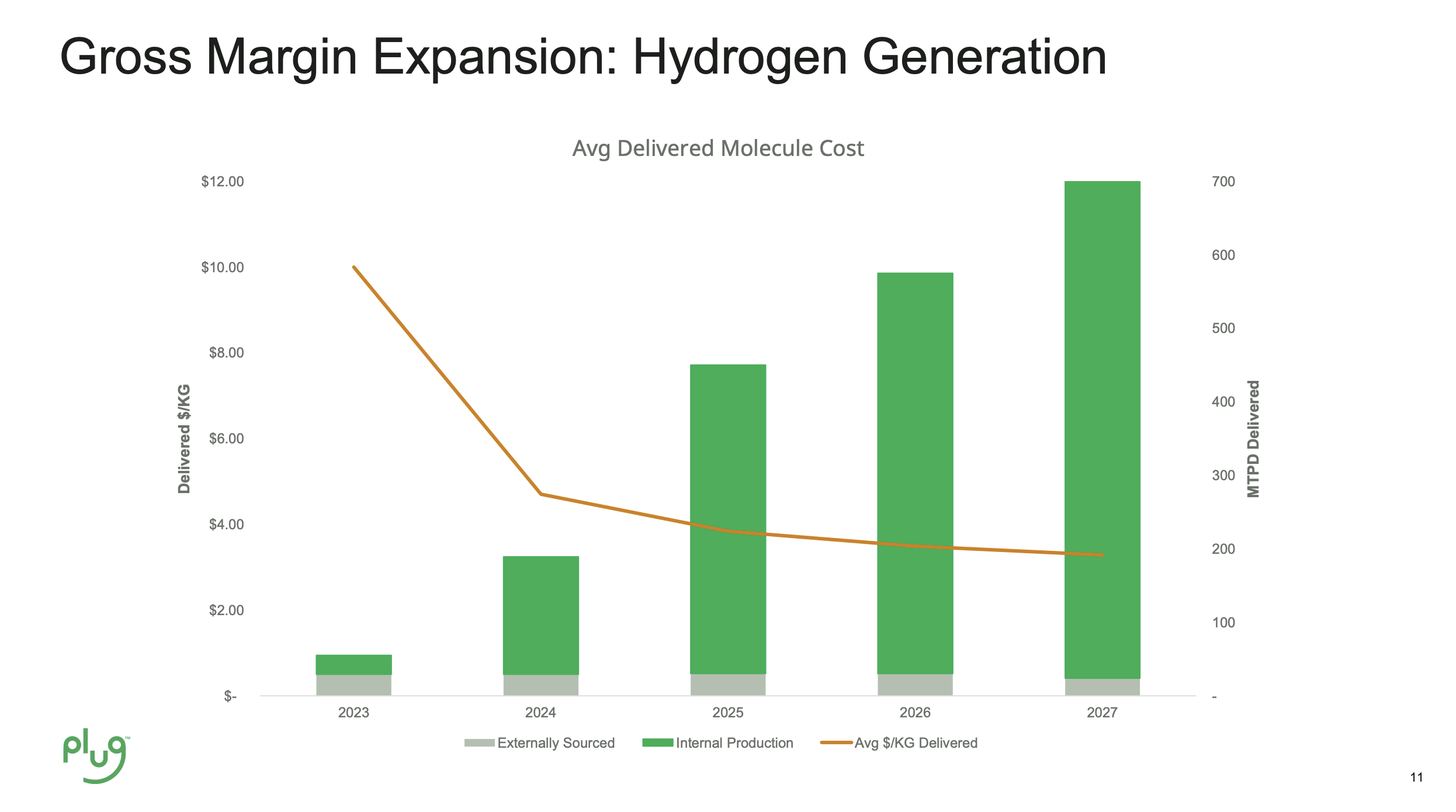This screenshot has width=1456, height=812.
Task: Click the orange line's 2023 starting point
Action: (354, 268)
